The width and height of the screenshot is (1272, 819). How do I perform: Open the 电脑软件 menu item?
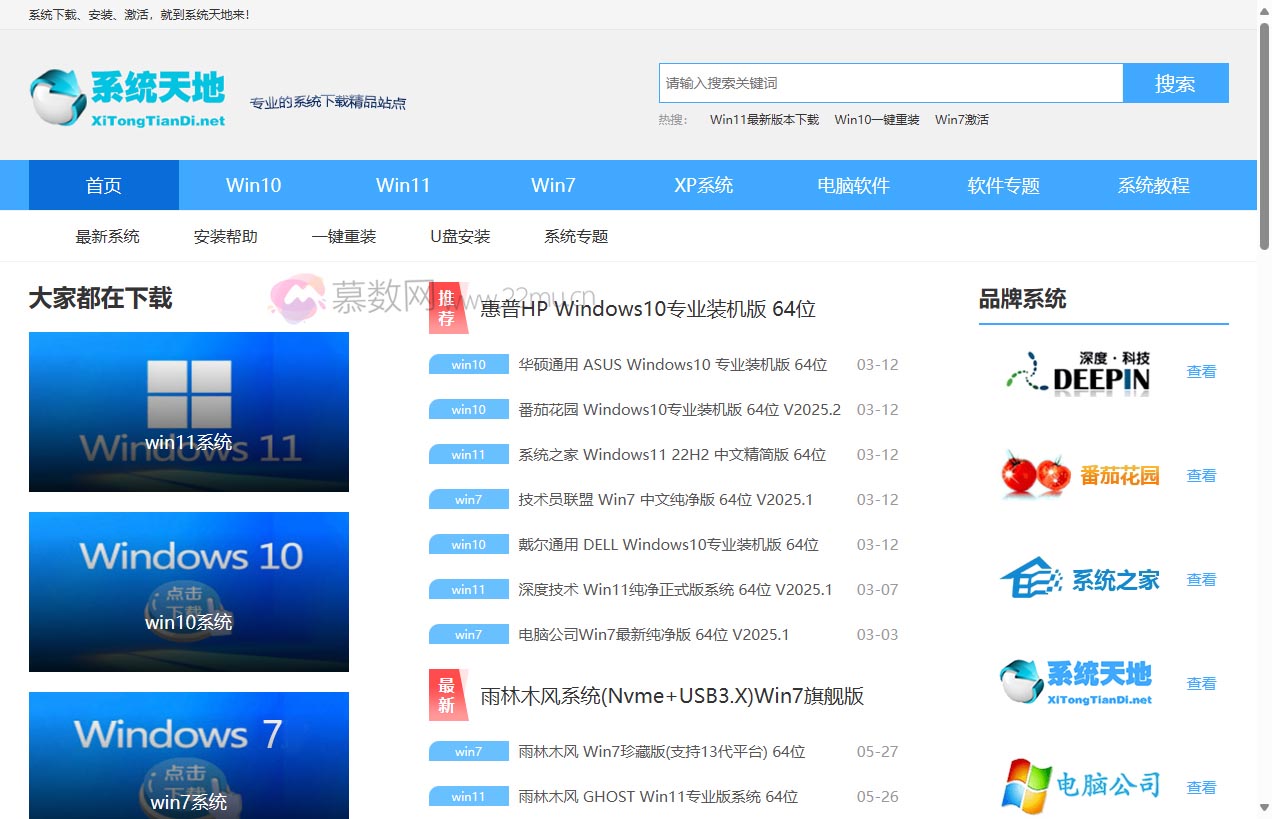coord(853,184)
